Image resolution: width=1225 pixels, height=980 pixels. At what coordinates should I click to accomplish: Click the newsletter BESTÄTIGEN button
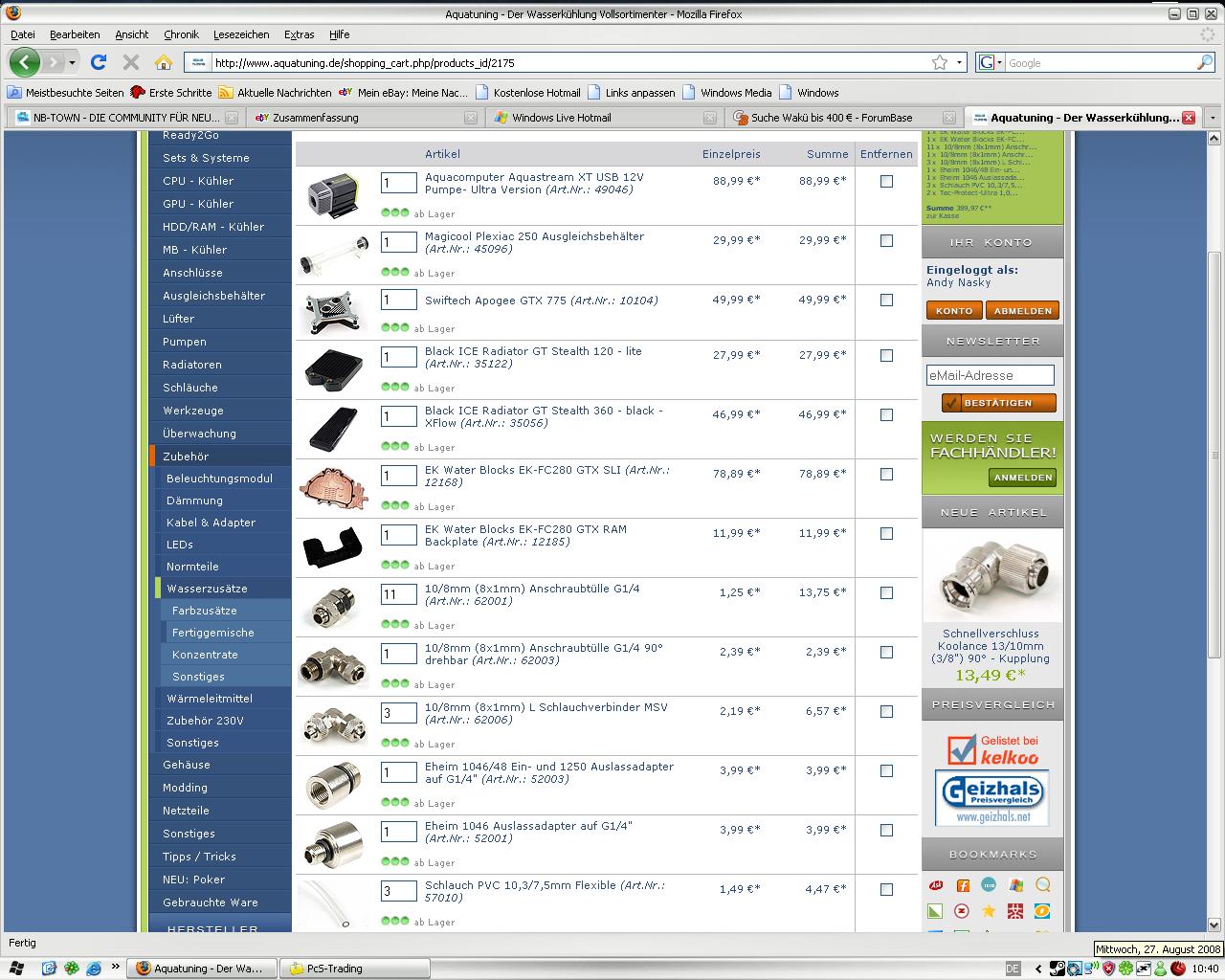[998, 403]
